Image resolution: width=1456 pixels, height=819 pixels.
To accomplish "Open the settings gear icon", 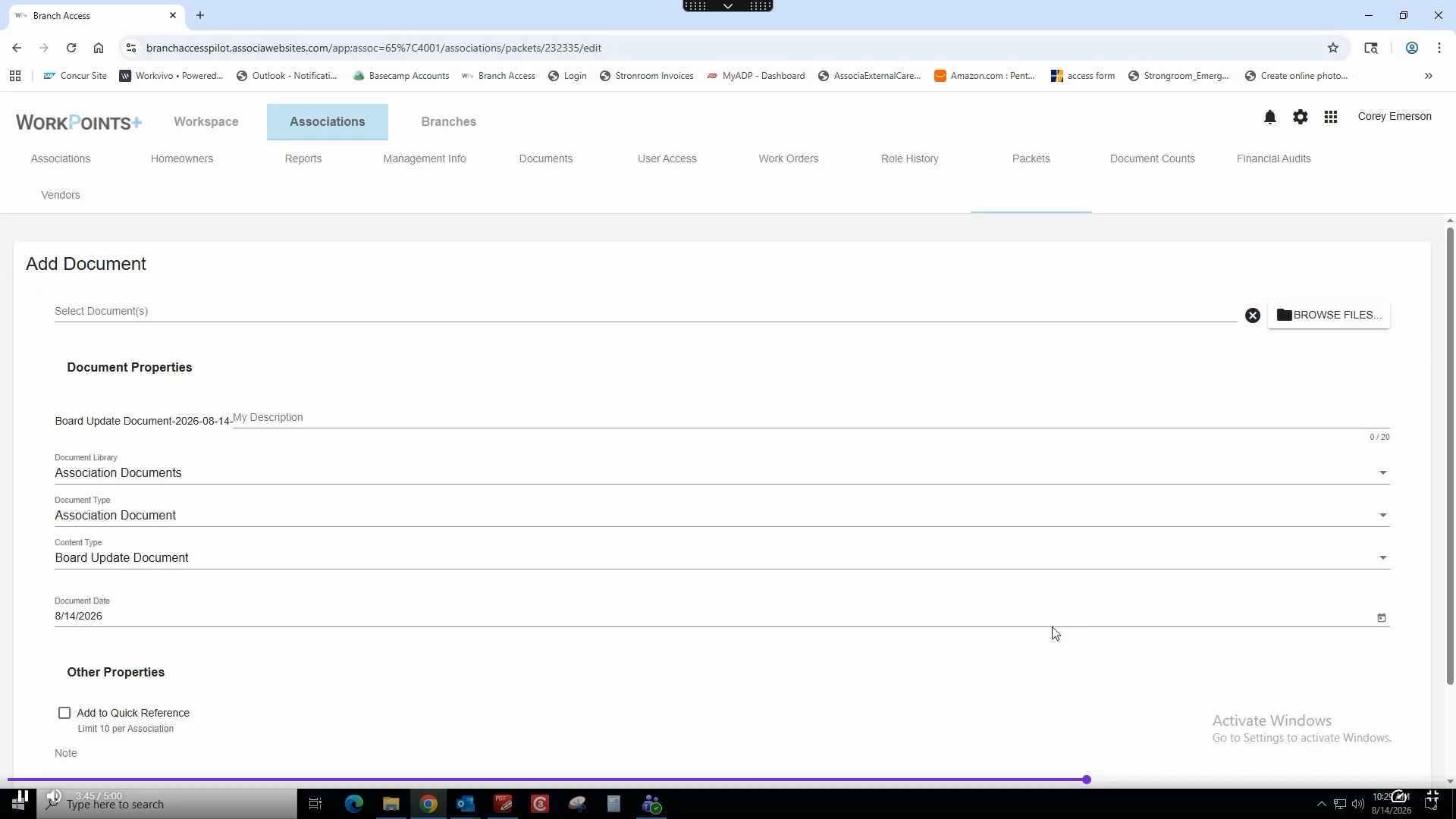I will (x=1301, y=117).
